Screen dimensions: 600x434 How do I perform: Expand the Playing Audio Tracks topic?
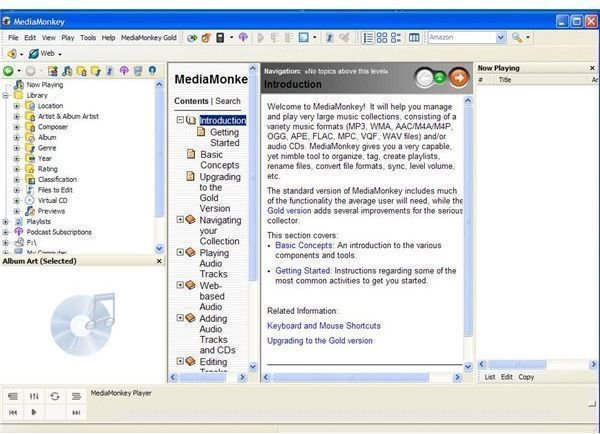[180, 252]
